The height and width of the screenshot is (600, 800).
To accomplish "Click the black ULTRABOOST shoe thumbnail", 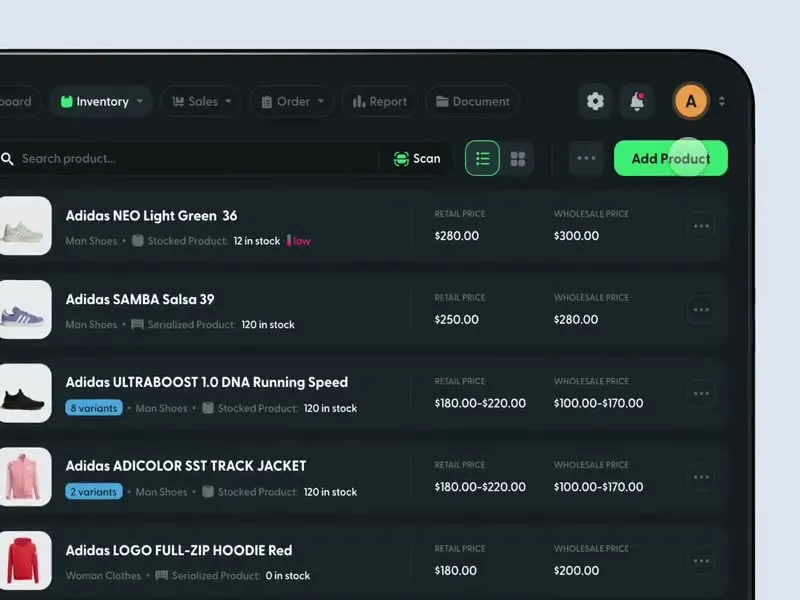I will (x=25, y=393).
